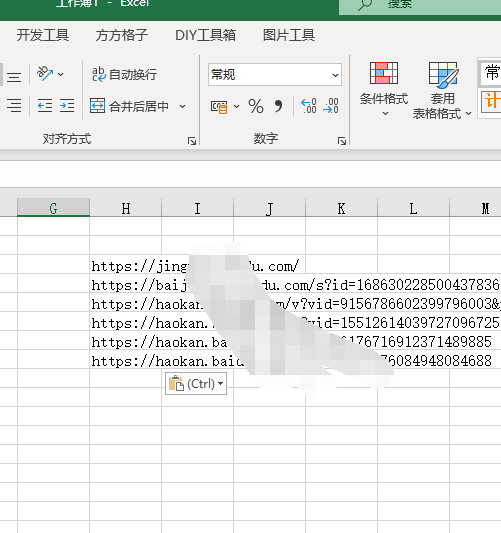The height and width of the screenshot is (533, 501).
Task: Increase decimal places
Action: [309, 106]
